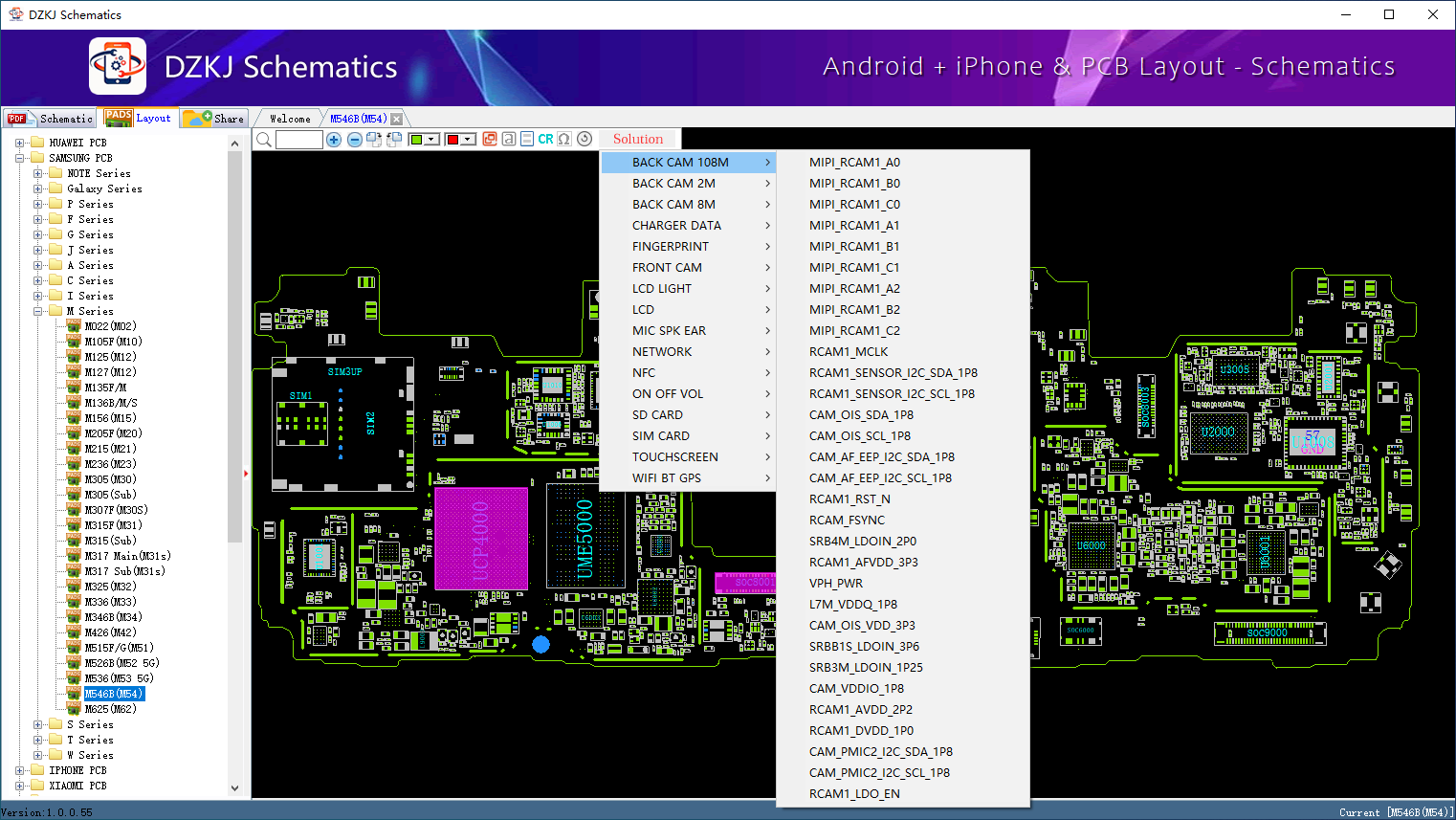Switch to the Schematic tab
This screenshot has height=820, width=1456.
[x=51, y=119]
